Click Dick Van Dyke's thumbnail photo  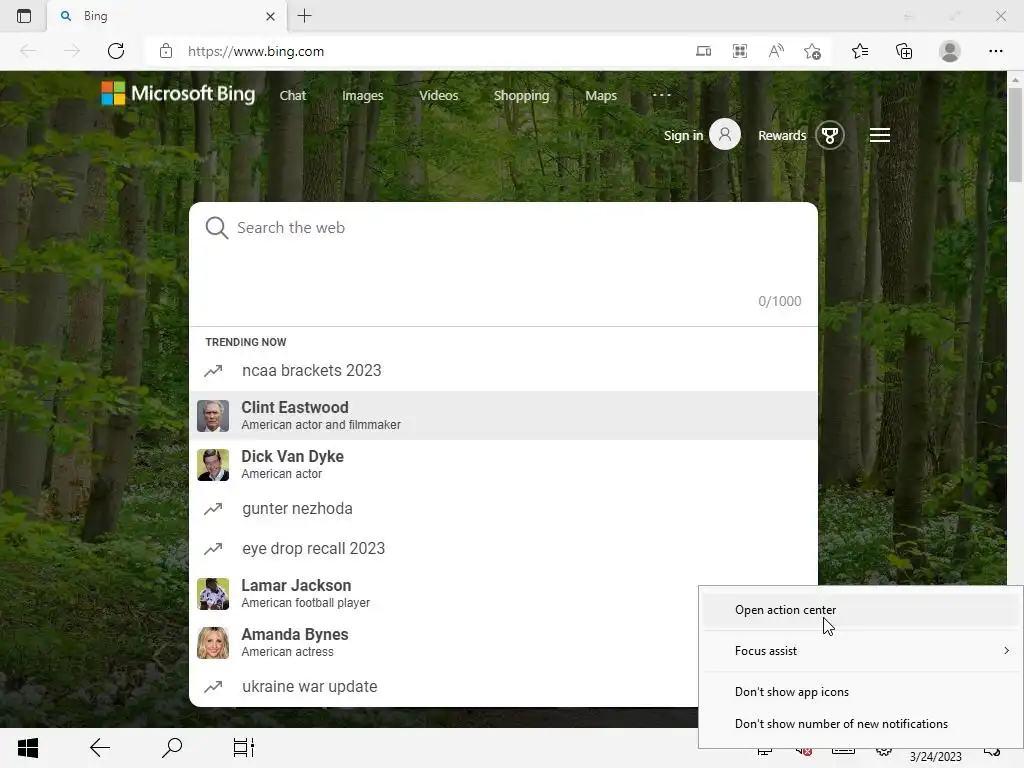(213, 465)
